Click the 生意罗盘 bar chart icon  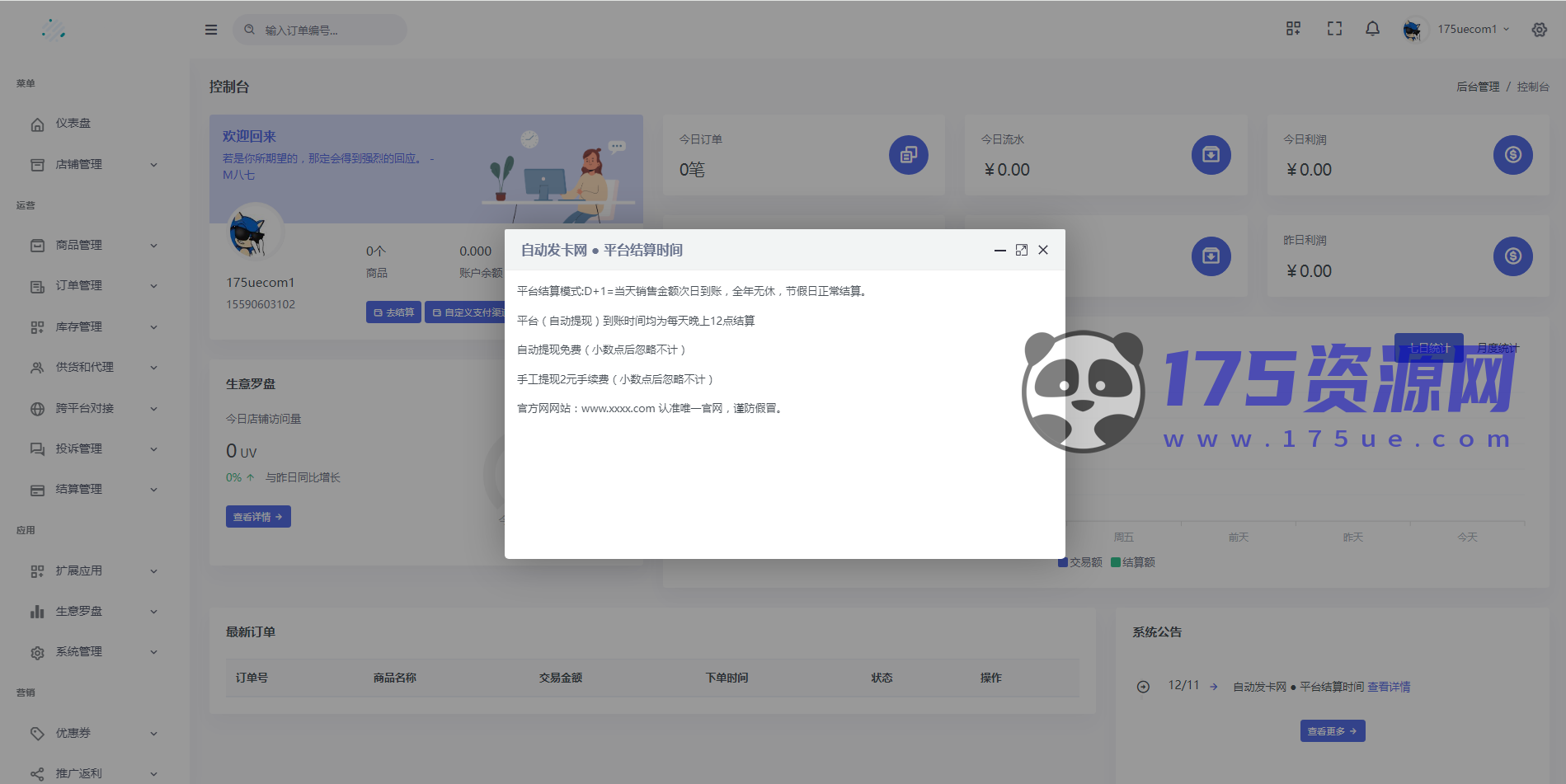(x=37, y=612)
